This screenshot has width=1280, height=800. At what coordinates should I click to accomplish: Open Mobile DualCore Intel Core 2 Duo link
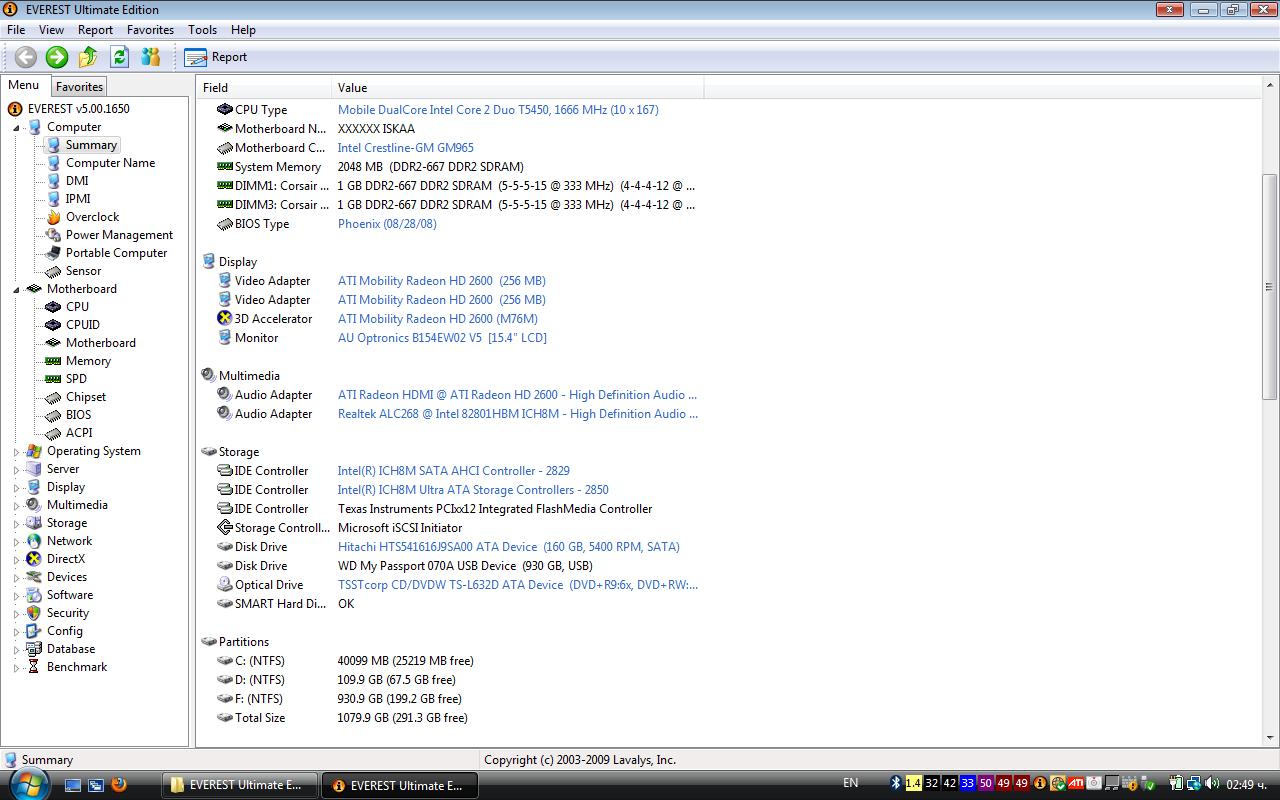click(498, 110)
